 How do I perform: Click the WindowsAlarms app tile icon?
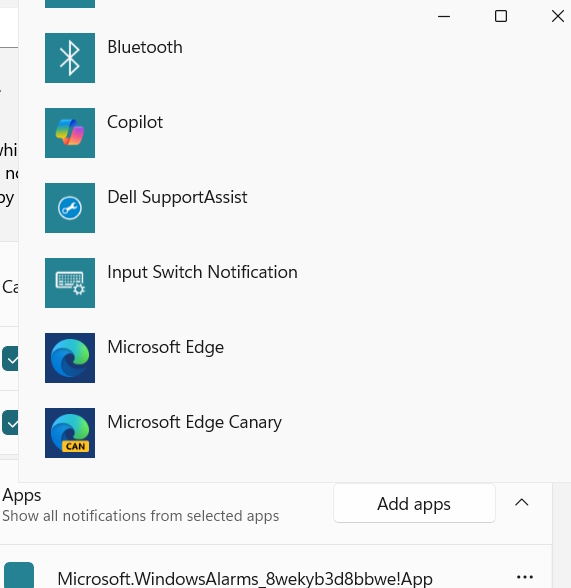pos(18,575)
